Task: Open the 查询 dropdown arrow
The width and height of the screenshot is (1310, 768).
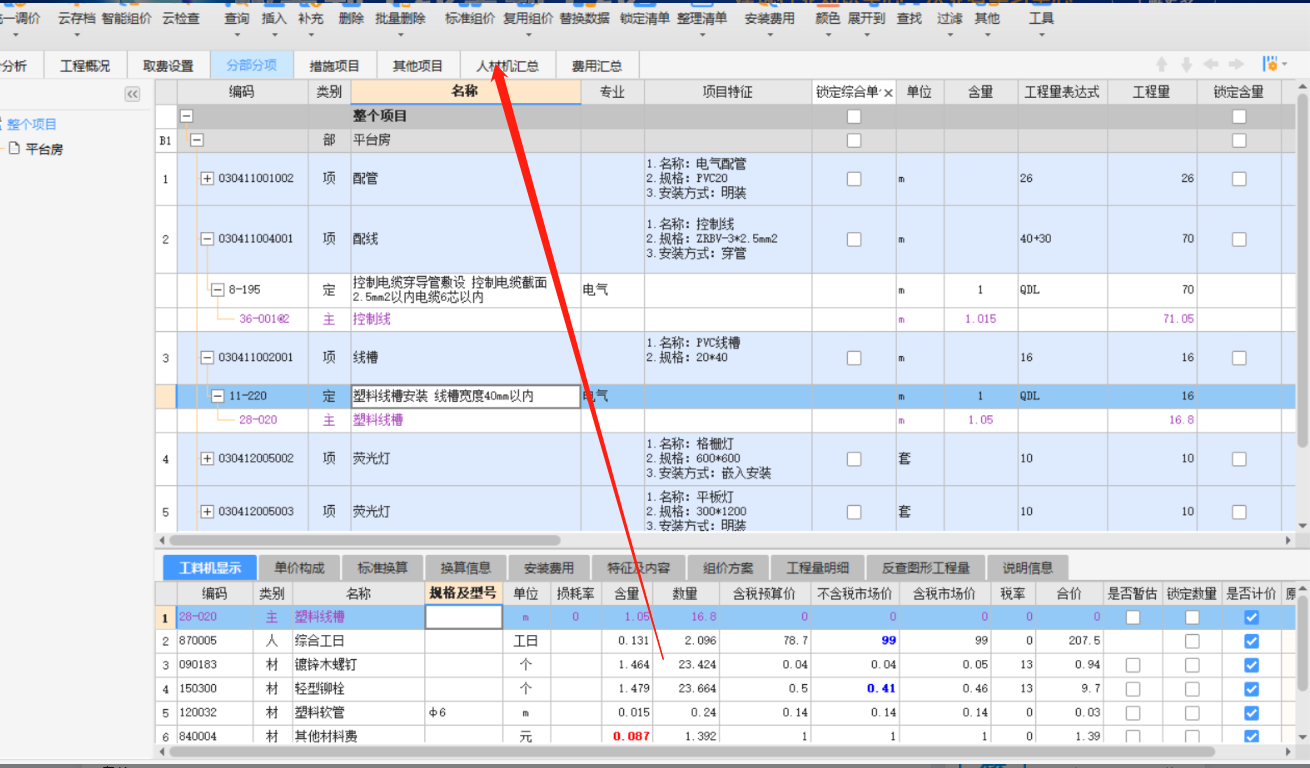Action: pyautogui.click(x=237, y=36)
